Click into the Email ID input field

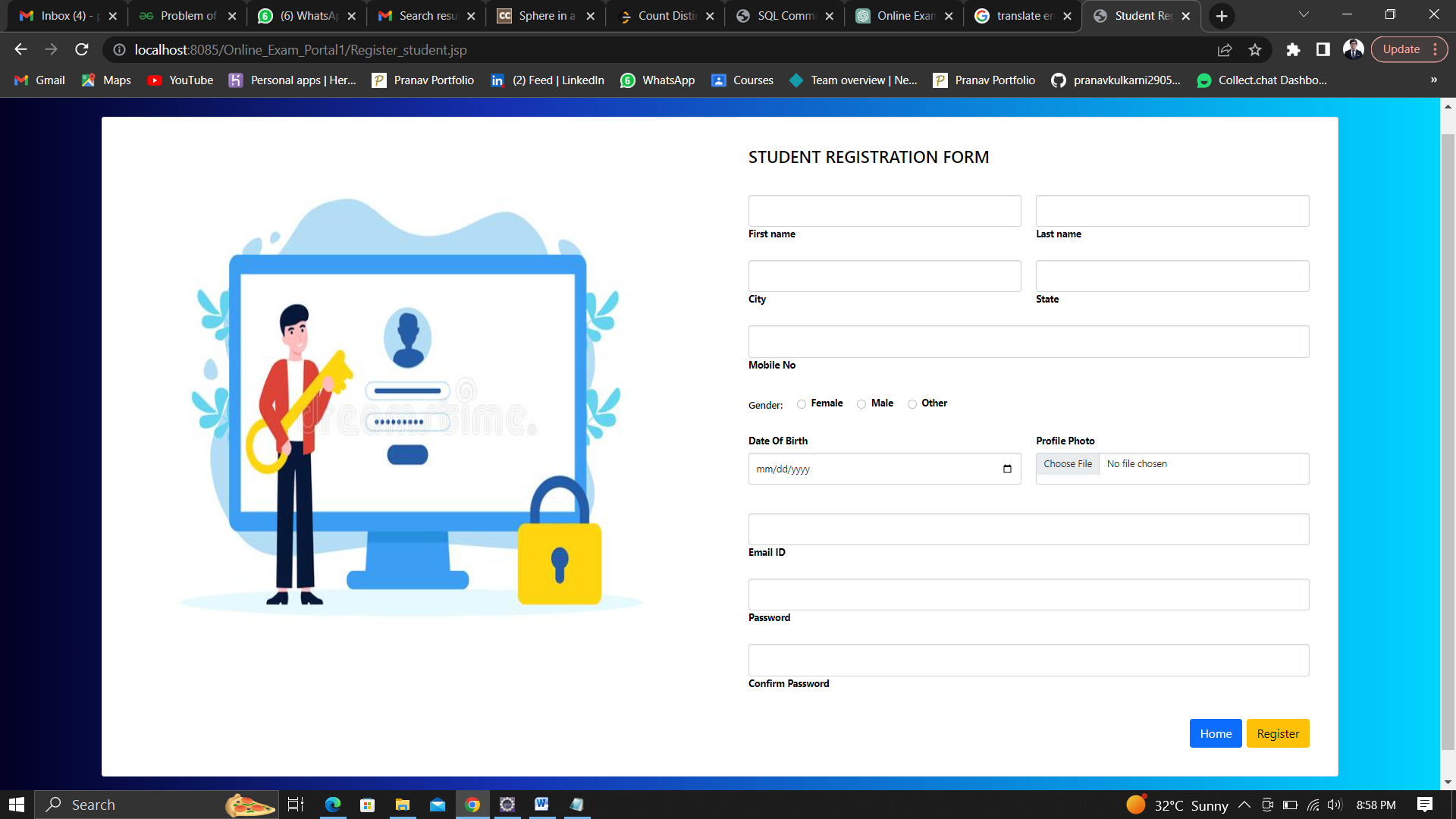click(1028, 529)
